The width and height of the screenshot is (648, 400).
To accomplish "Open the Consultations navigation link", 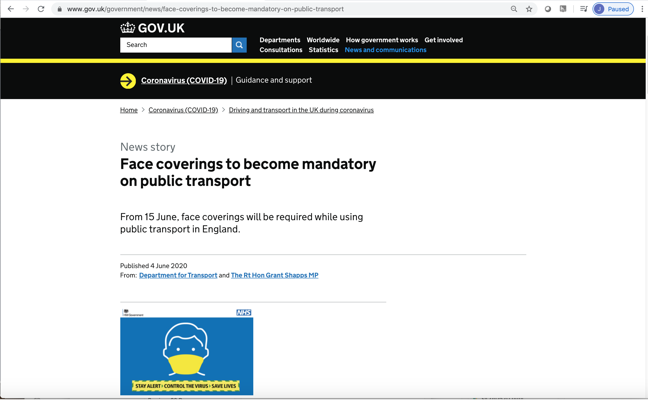I will [281, 50].
